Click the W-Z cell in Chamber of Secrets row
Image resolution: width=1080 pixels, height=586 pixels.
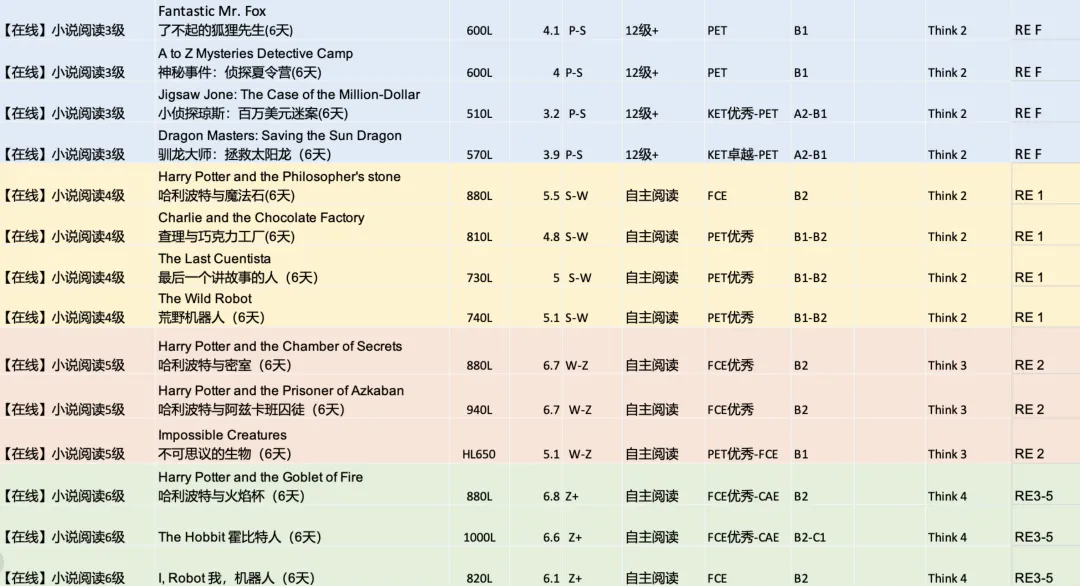point(577,366)
